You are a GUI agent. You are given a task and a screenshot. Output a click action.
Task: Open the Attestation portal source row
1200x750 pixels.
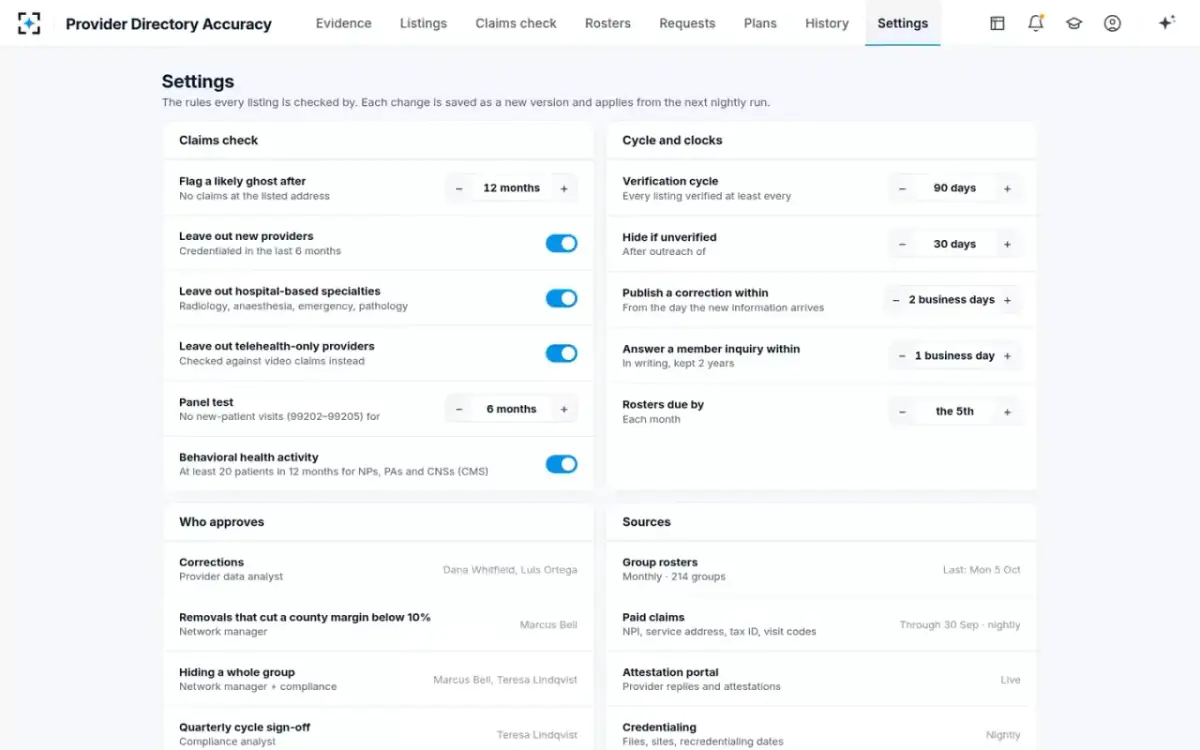tap(821, 679)
